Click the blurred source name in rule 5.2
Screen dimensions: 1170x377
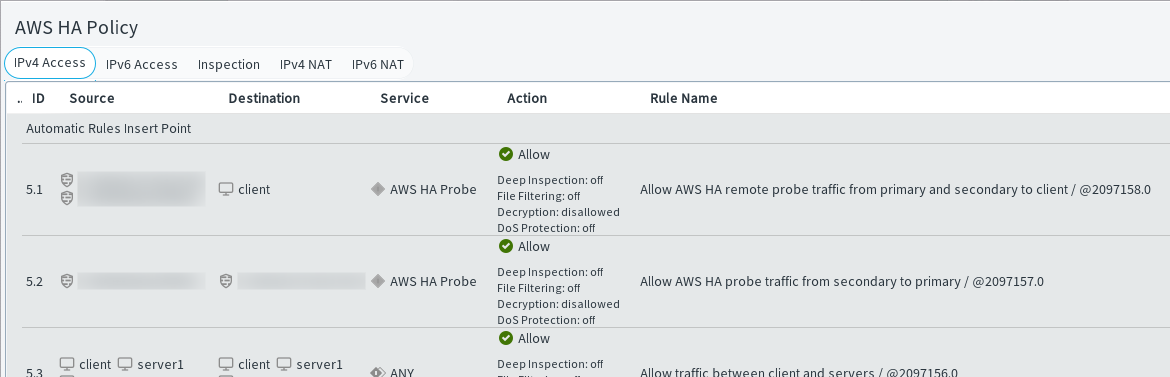pyautogui.click(x=141, y=281)
